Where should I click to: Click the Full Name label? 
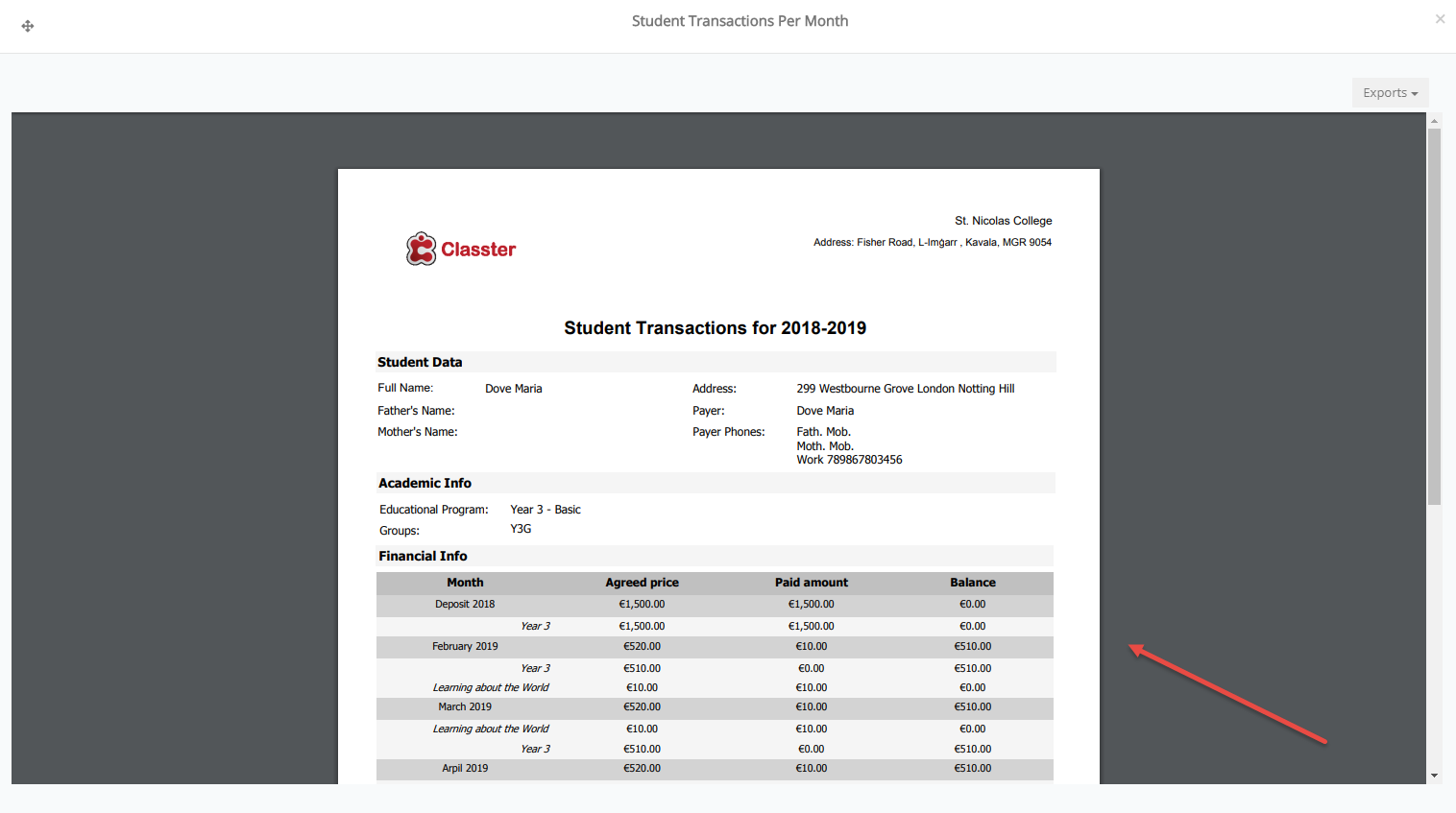[x=405, y=388]
